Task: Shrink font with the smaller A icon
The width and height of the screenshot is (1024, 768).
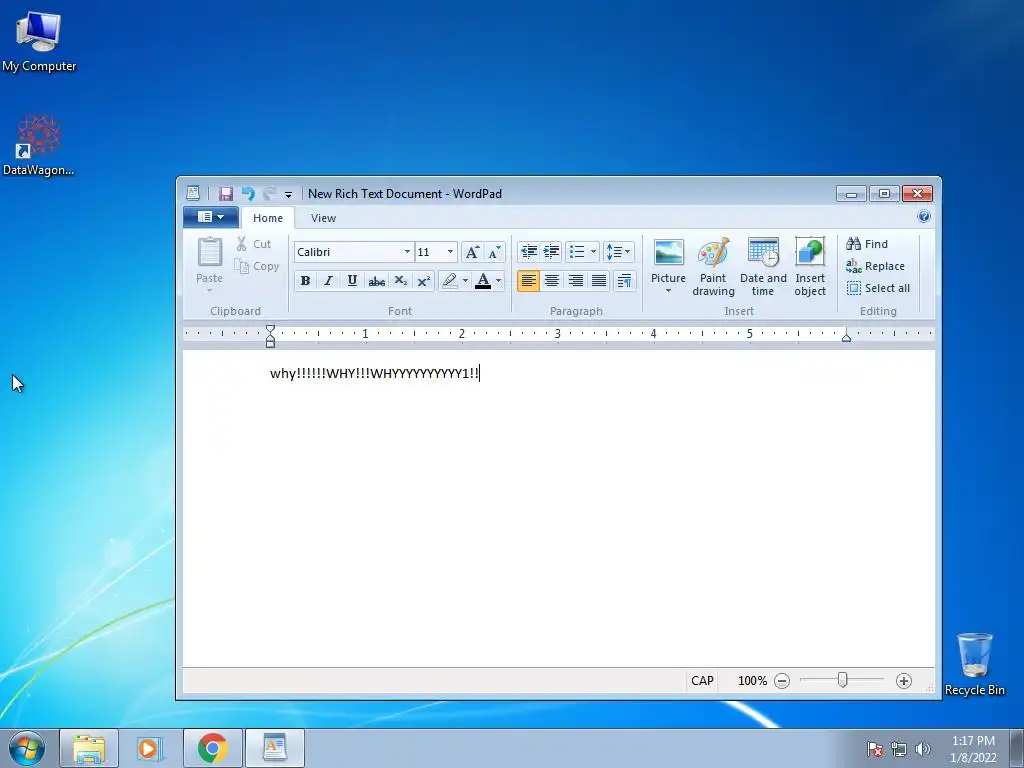Action: click(494, 252)
